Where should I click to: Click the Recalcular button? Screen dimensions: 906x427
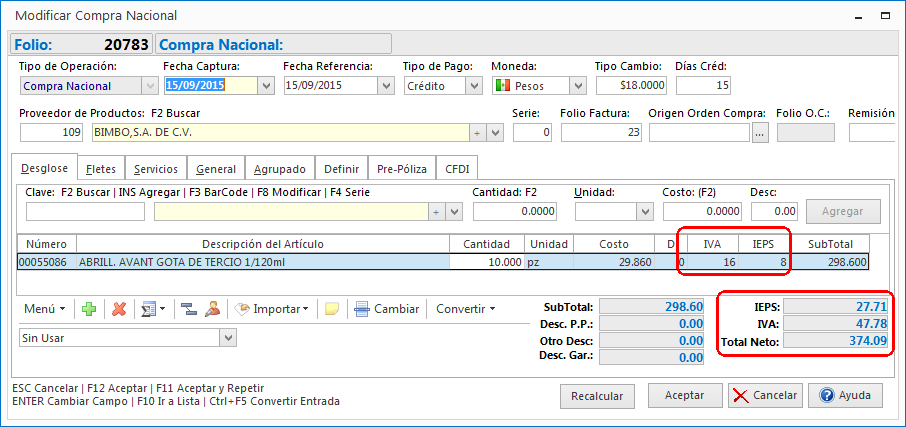click(x=597, y=395)
